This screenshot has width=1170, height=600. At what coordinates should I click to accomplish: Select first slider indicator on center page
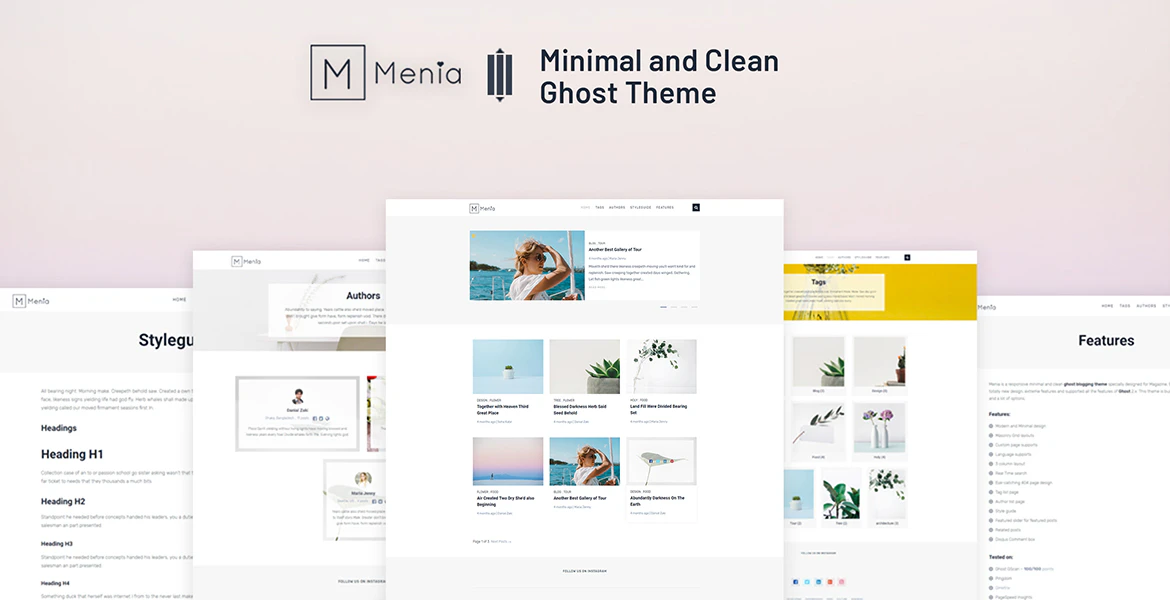tap(663, 307)
